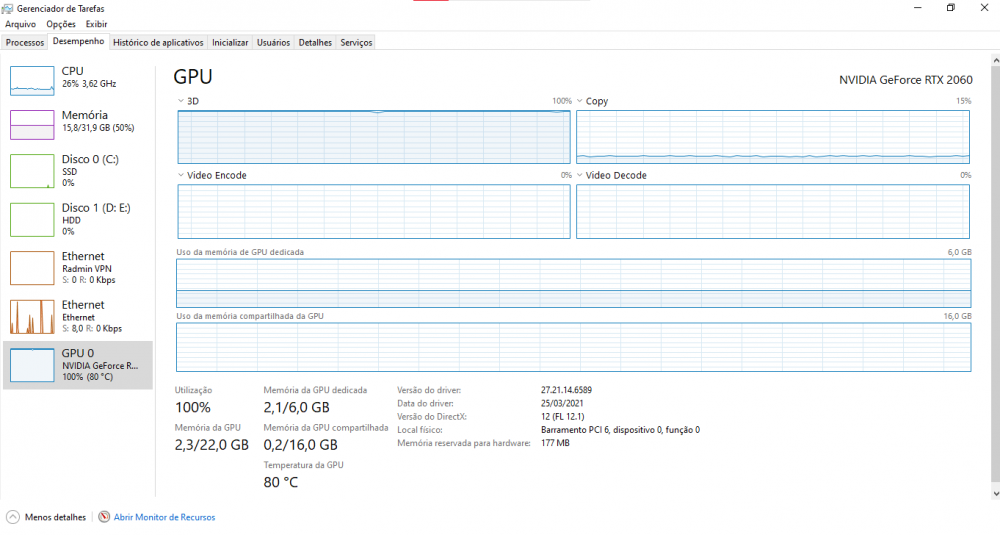Select the Memória usage thumbnail
The width and height of the screenshot is (1000, 535).
[x=31, y=124]
